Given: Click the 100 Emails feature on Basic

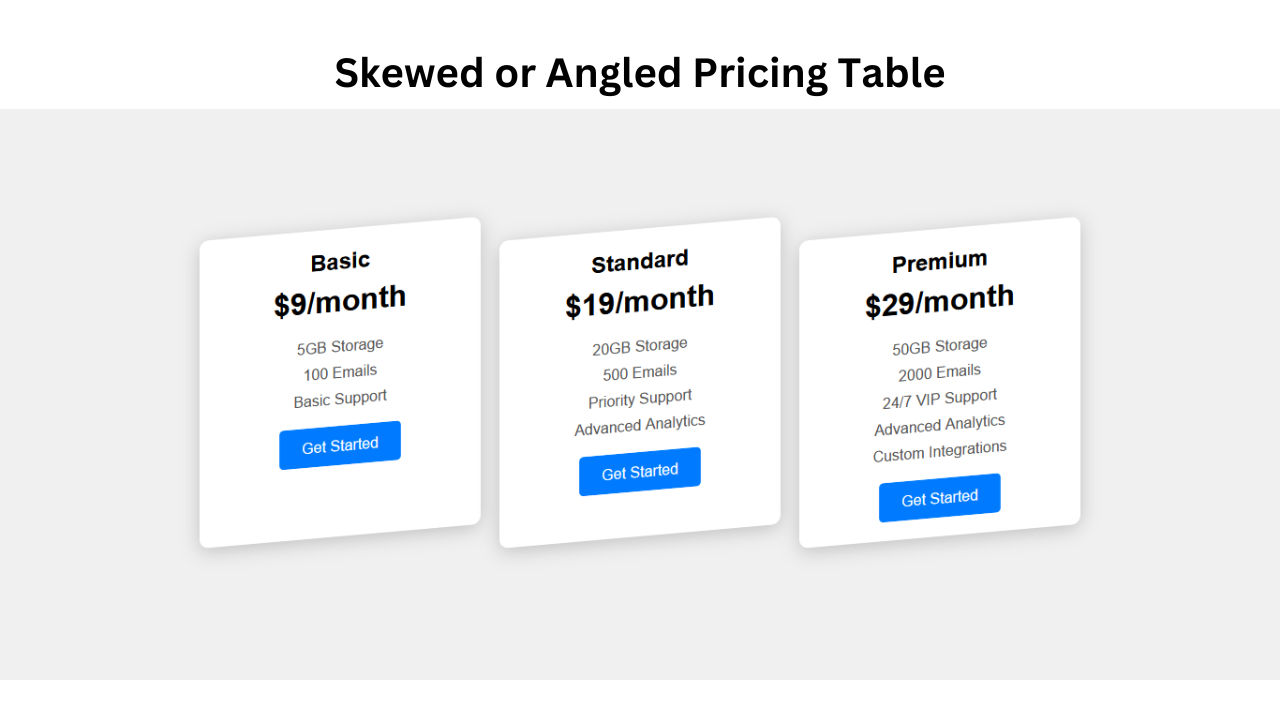Looking at the screenshot, I should (339, 371).
